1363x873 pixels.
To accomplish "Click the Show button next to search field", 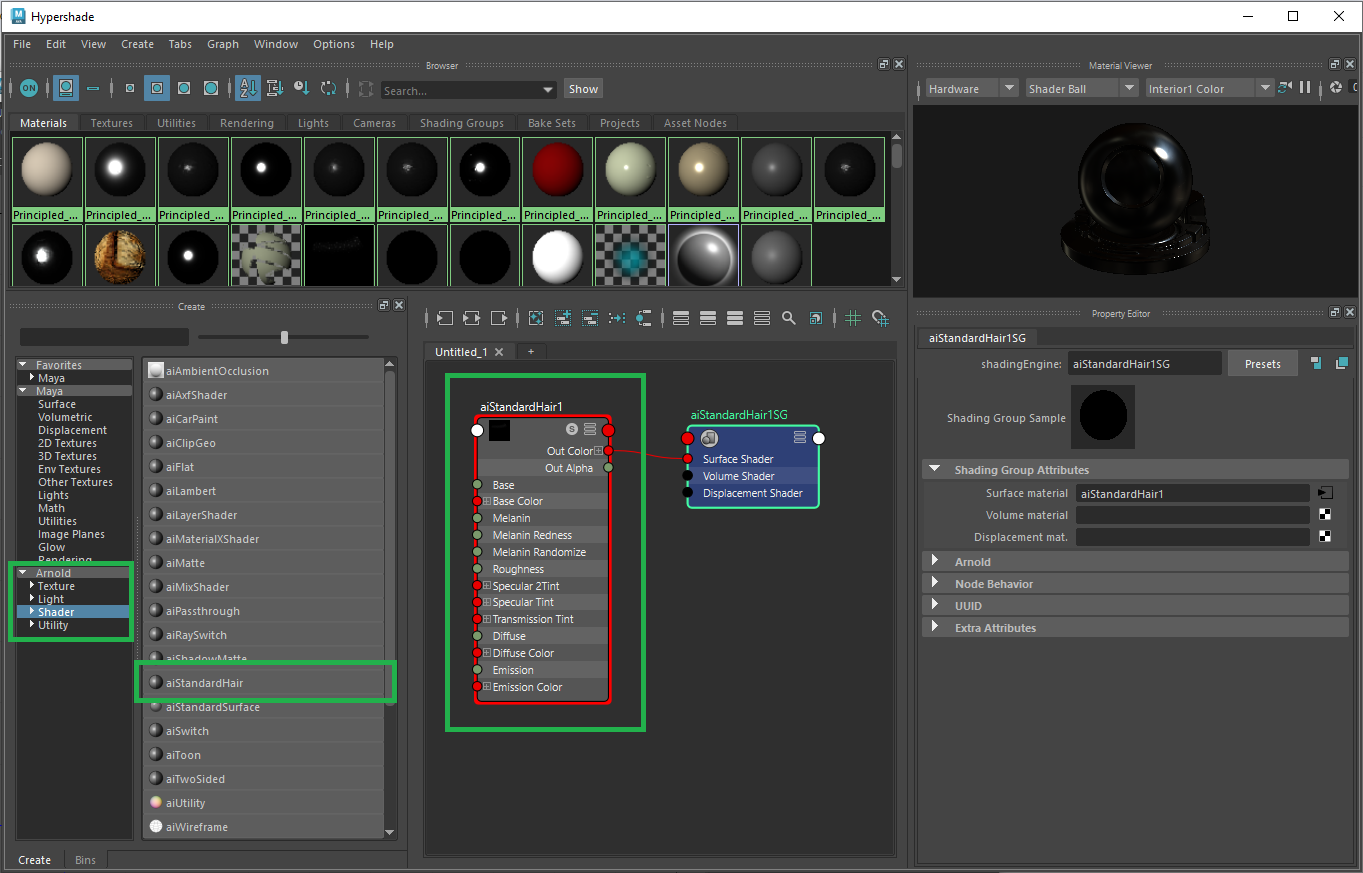I will click(583, 88).
